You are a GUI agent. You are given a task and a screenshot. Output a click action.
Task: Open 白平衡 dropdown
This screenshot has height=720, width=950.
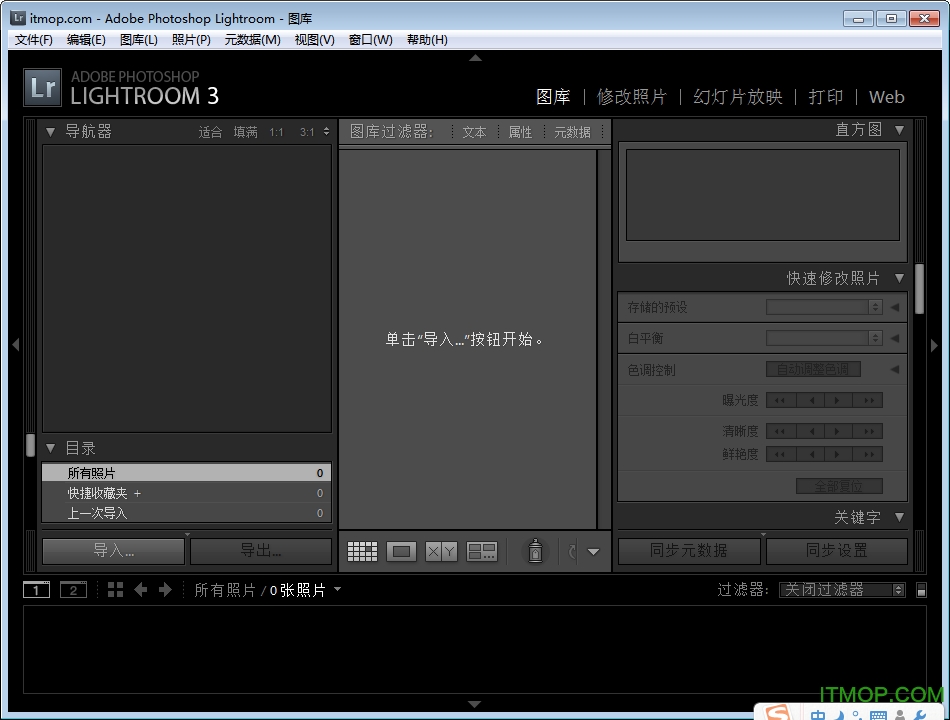tap(824, 338)
